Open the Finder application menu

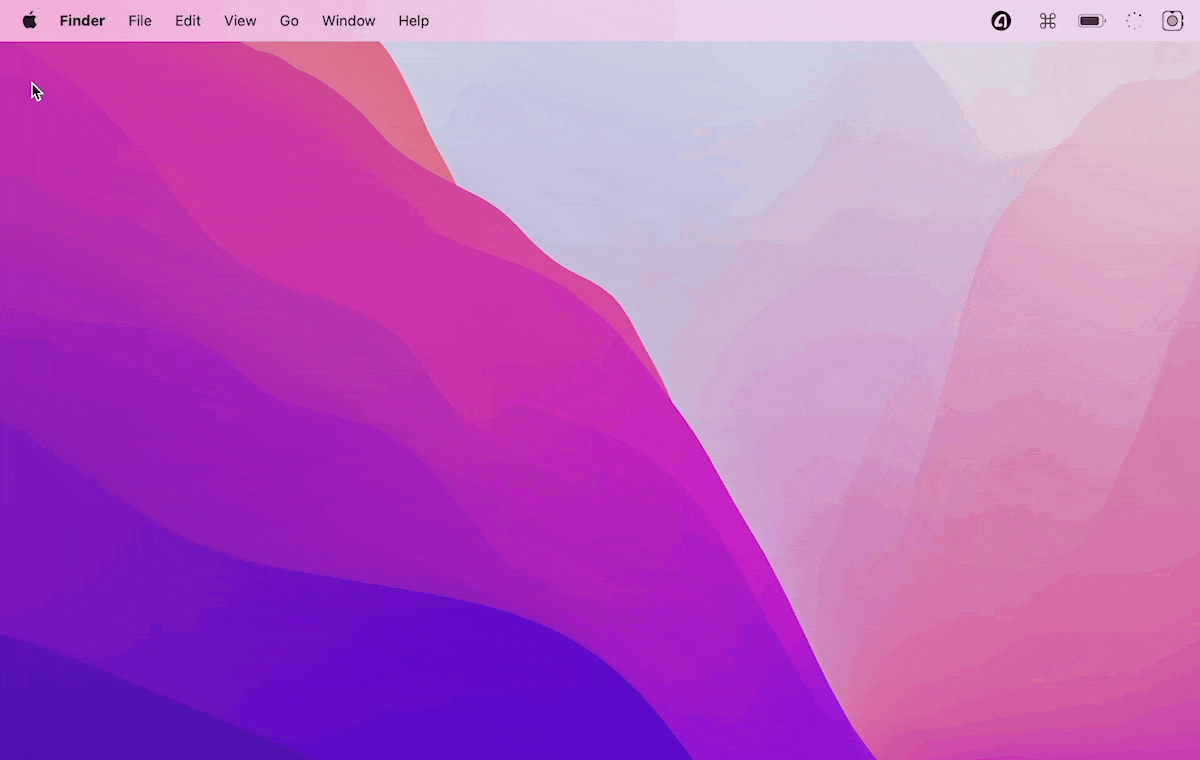click(82, 21)
